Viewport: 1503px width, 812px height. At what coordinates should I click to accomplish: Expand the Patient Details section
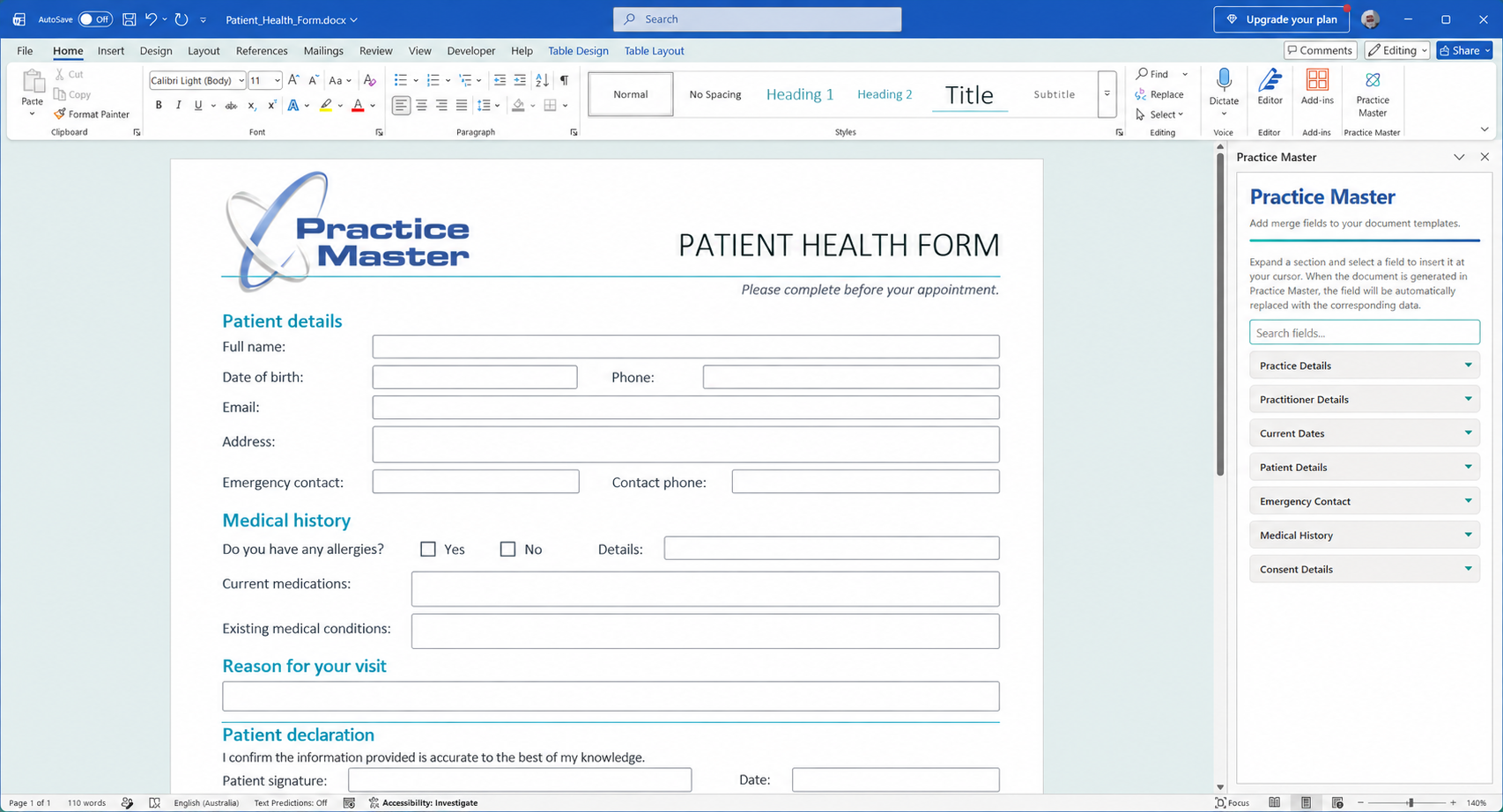click(1364, 467)
